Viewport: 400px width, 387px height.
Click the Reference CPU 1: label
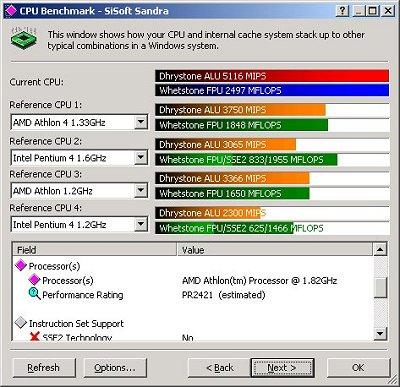(45, 105)
